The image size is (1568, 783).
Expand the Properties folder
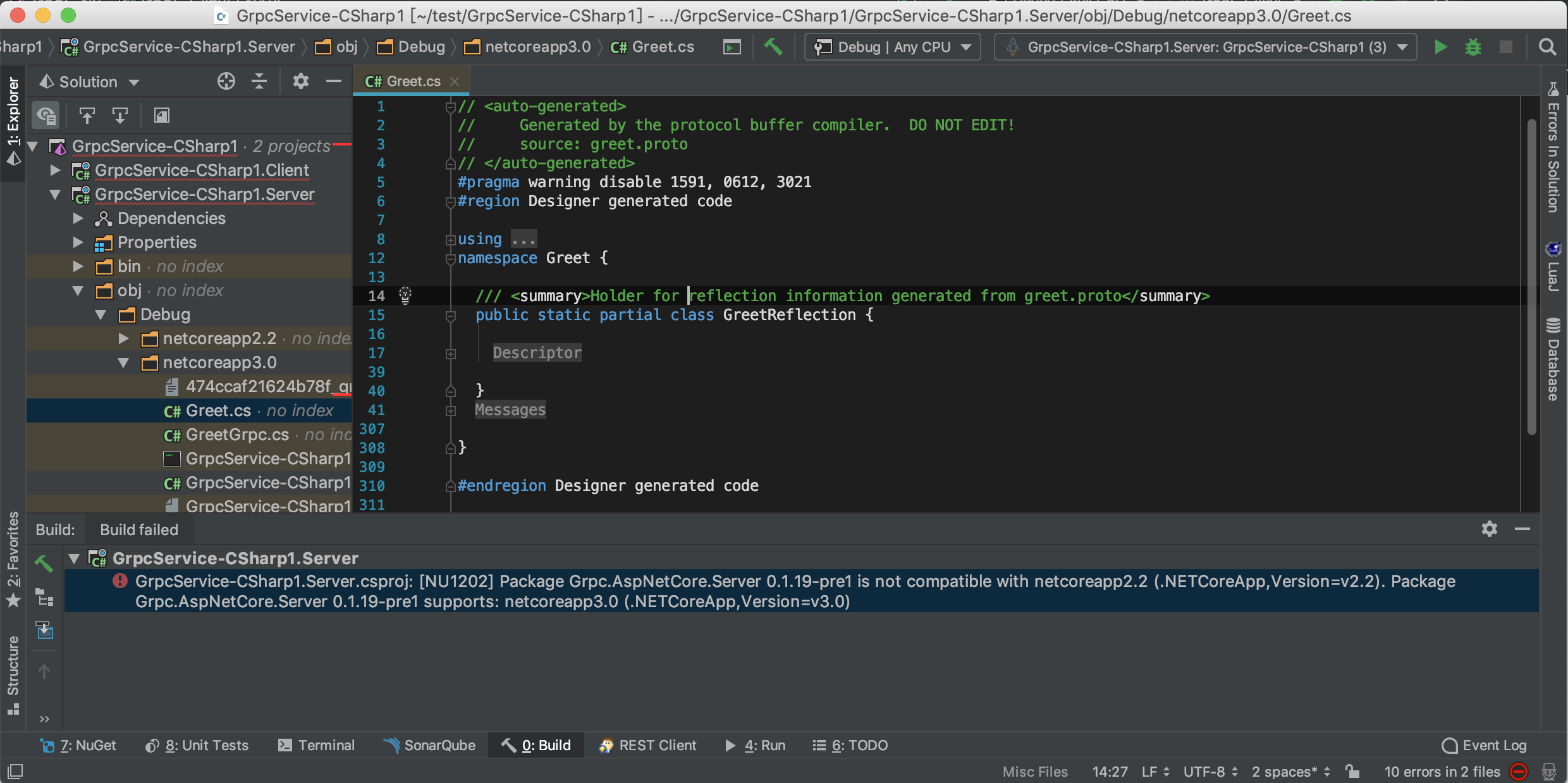[x=78, y=242]
